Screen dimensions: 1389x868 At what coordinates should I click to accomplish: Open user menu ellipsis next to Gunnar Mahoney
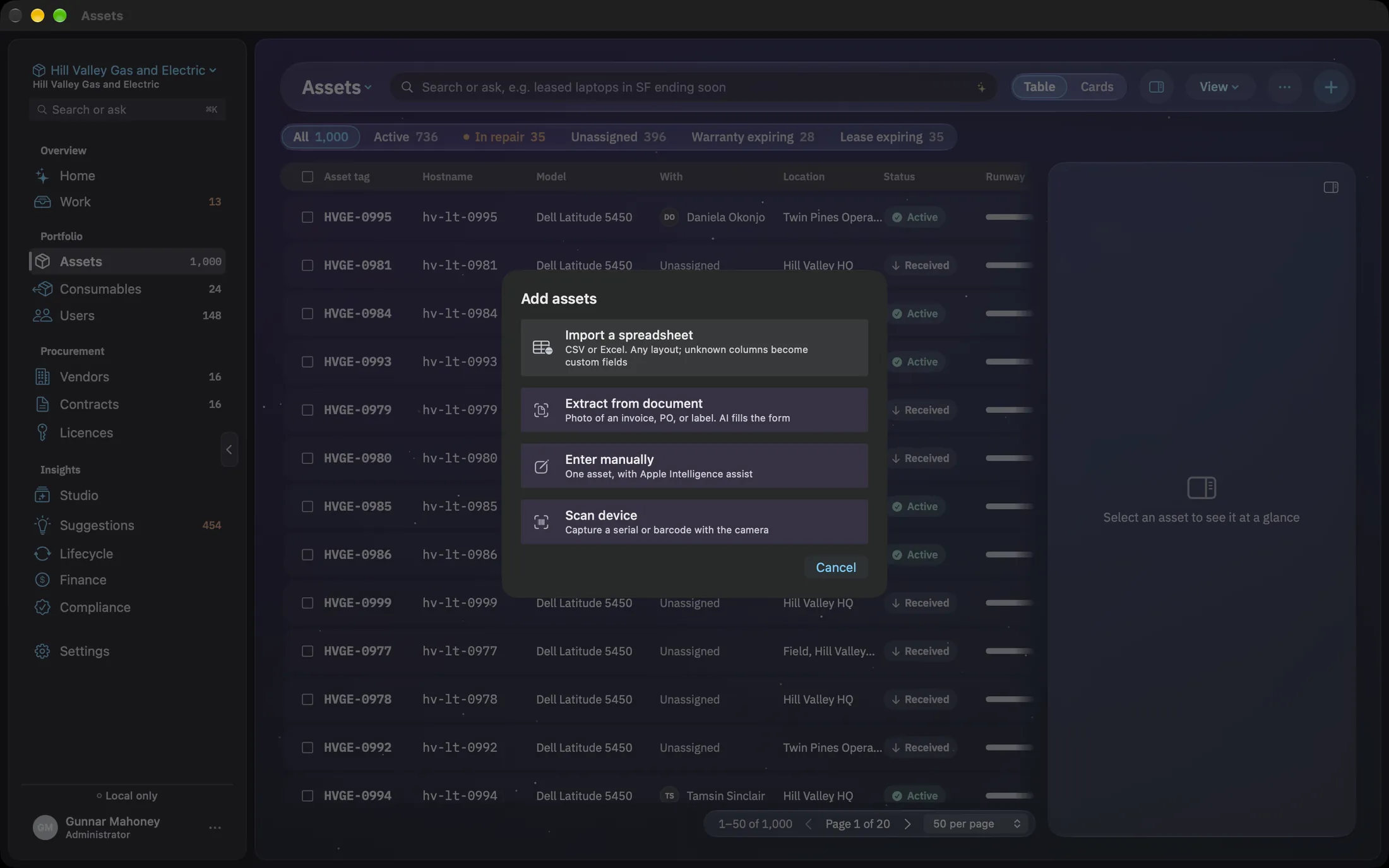(x=215, y=828)
